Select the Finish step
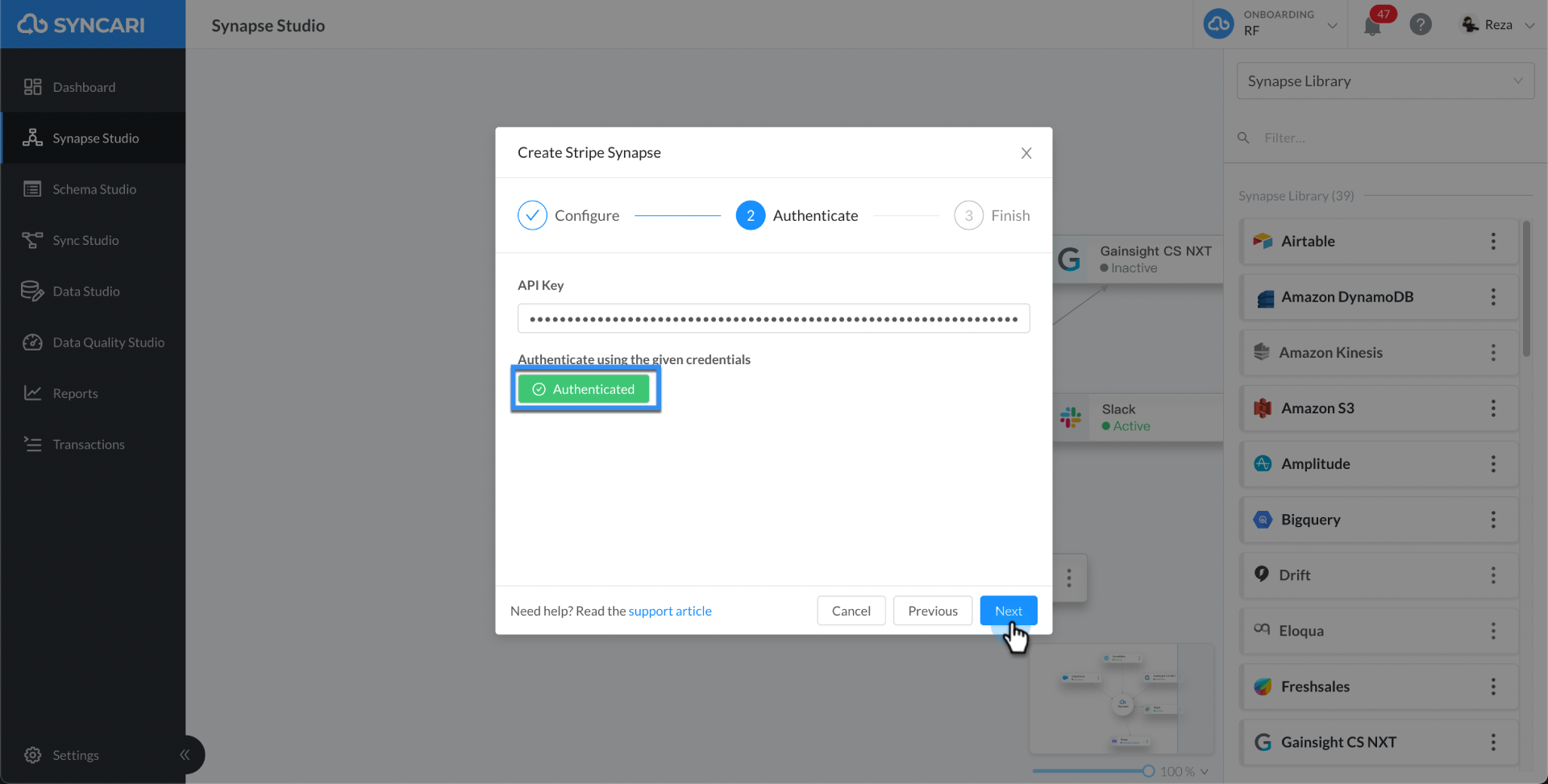The width and height of the screenshot is (1548, 784). click(992, 215)
